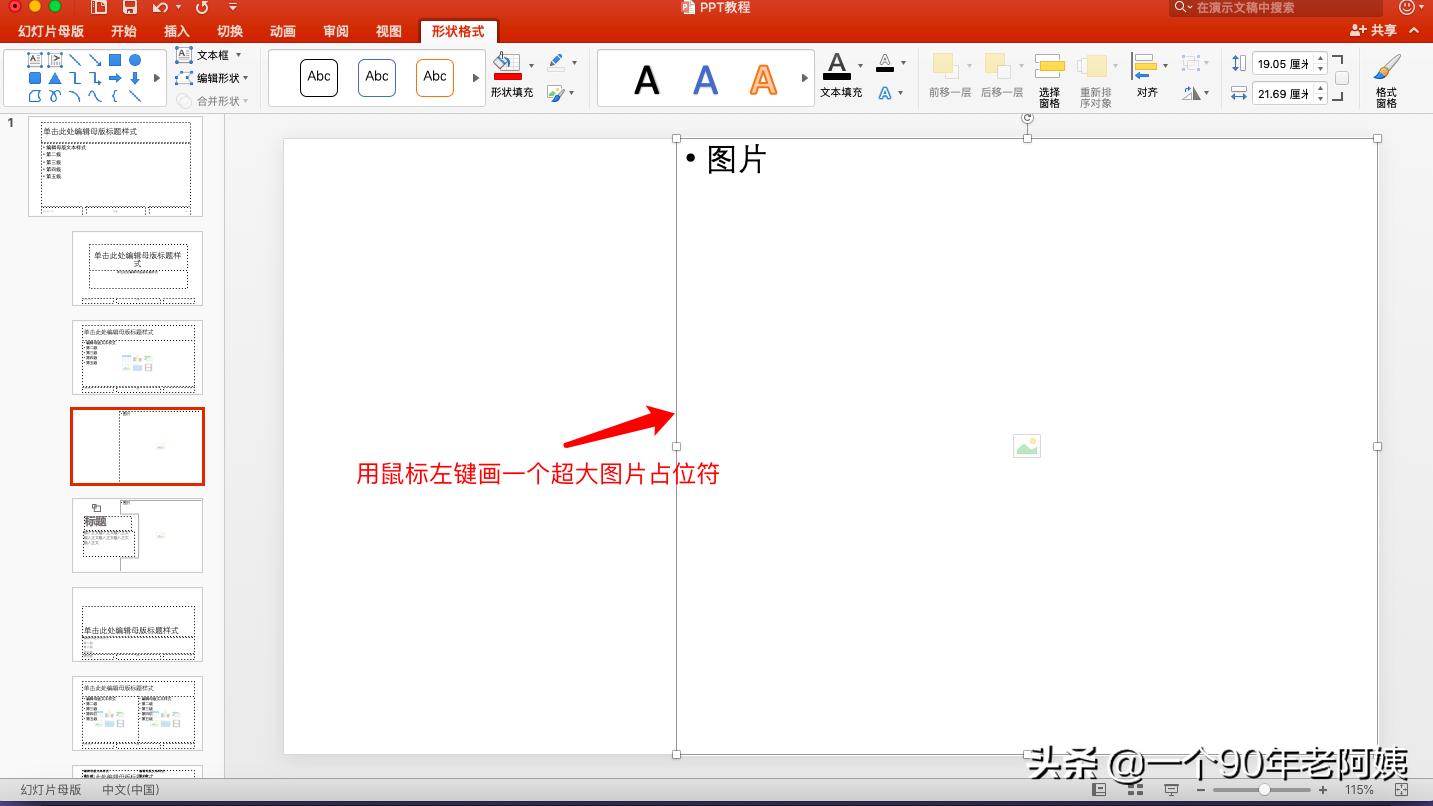1433x806 pixels.
Task: Apply the black A WordArt style
Action: pos(647,80)
